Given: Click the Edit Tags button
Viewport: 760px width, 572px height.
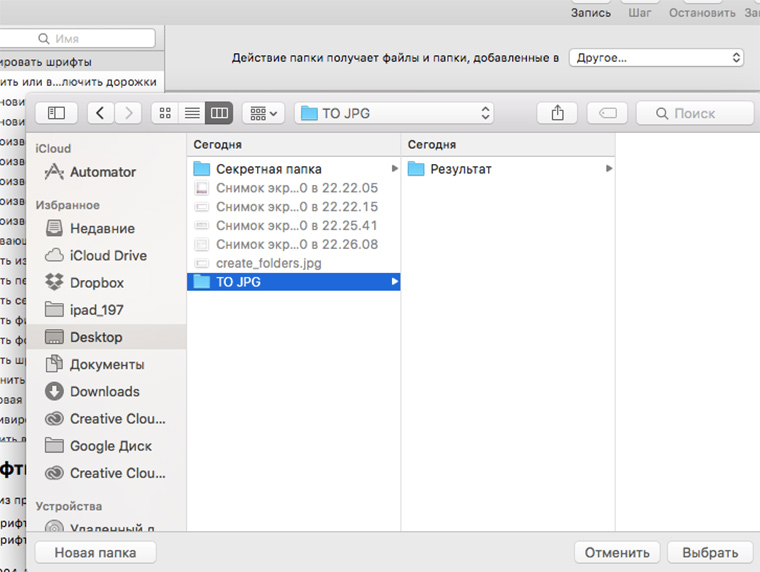Looking at the screenshot, I should 607,113.
